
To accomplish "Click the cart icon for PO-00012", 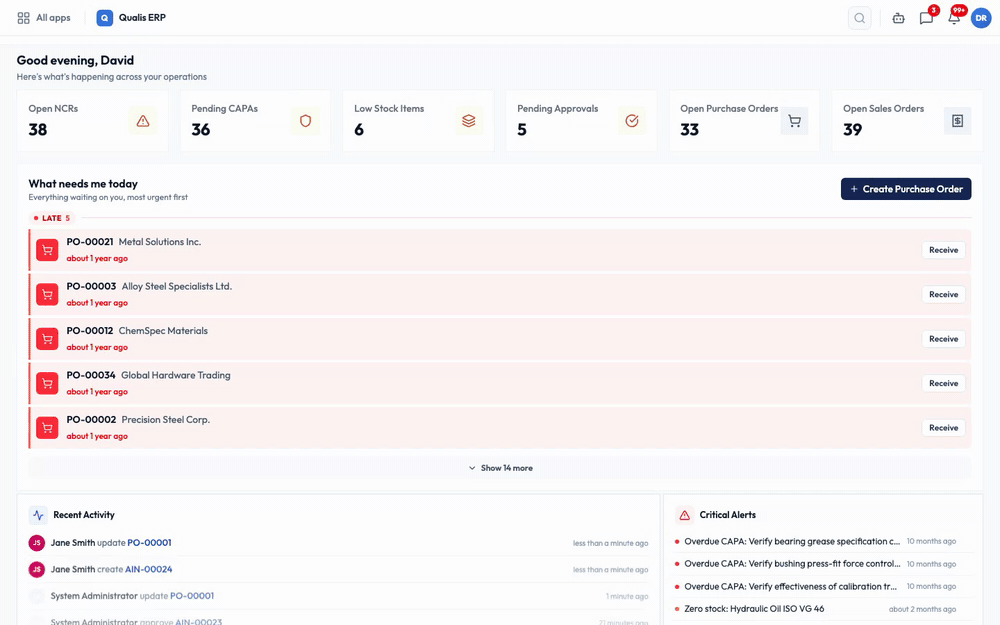I will tap(47, 339).
